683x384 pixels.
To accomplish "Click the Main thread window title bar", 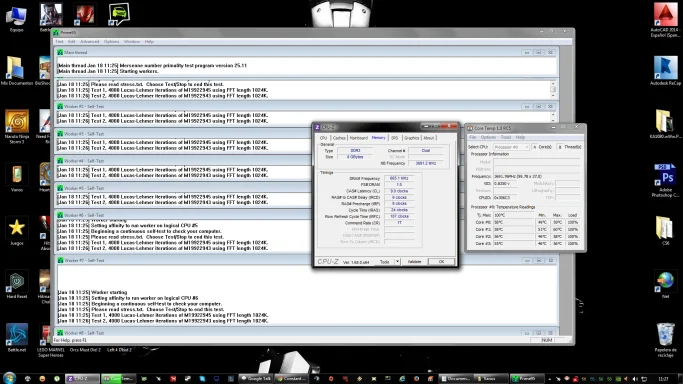I will pyautogui.click(x=307, y=52).
